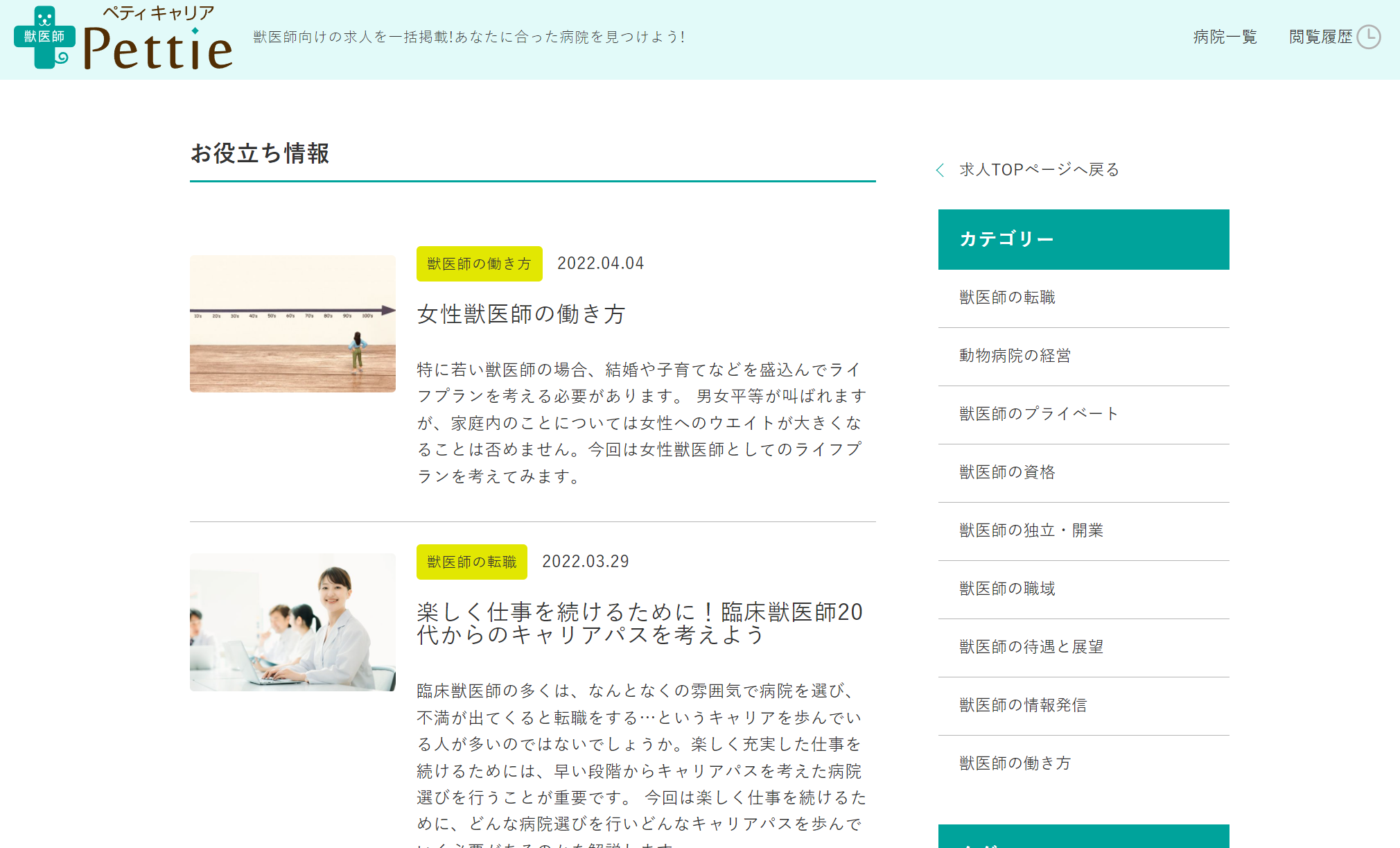Select category 獣医師の転職 in sidebar

coord(1007,297)
